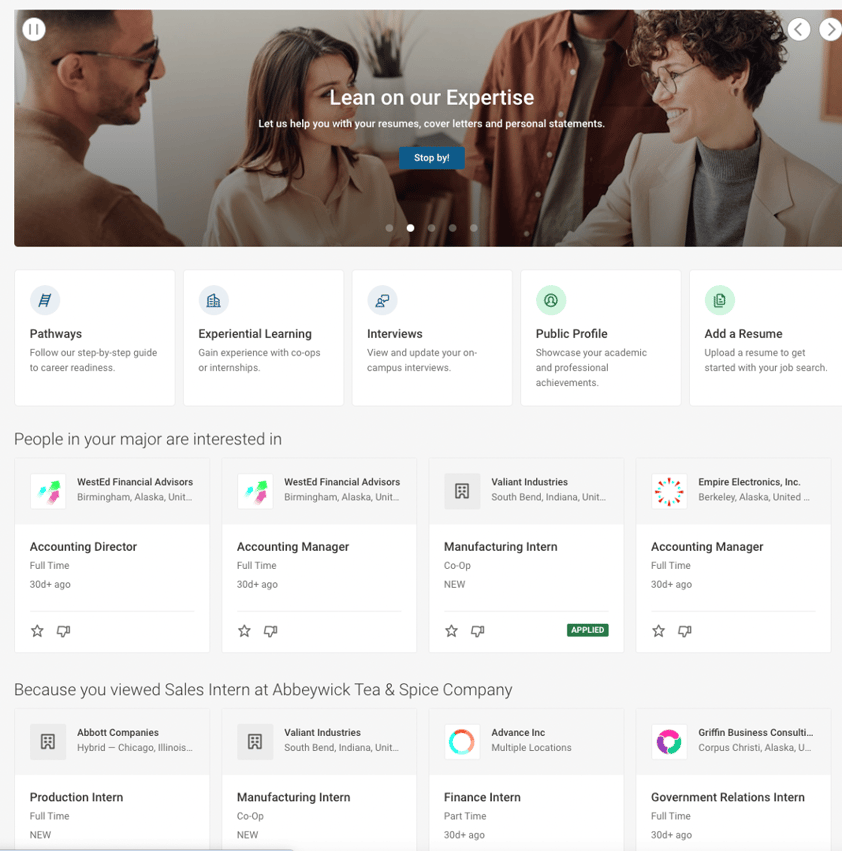The width and height of the screenshot is (842, 851).
Task: Open Government Relations Intern job listing
Action: coord(727,797)
